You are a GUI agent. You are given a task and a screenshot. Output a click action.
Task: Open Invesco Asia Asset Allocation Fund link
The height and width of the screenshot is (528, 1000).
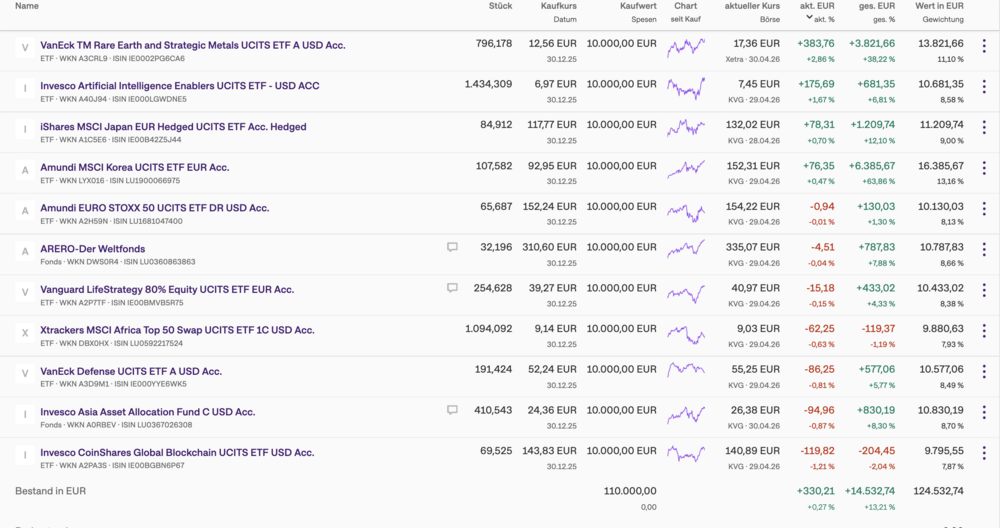pos(147,412)
